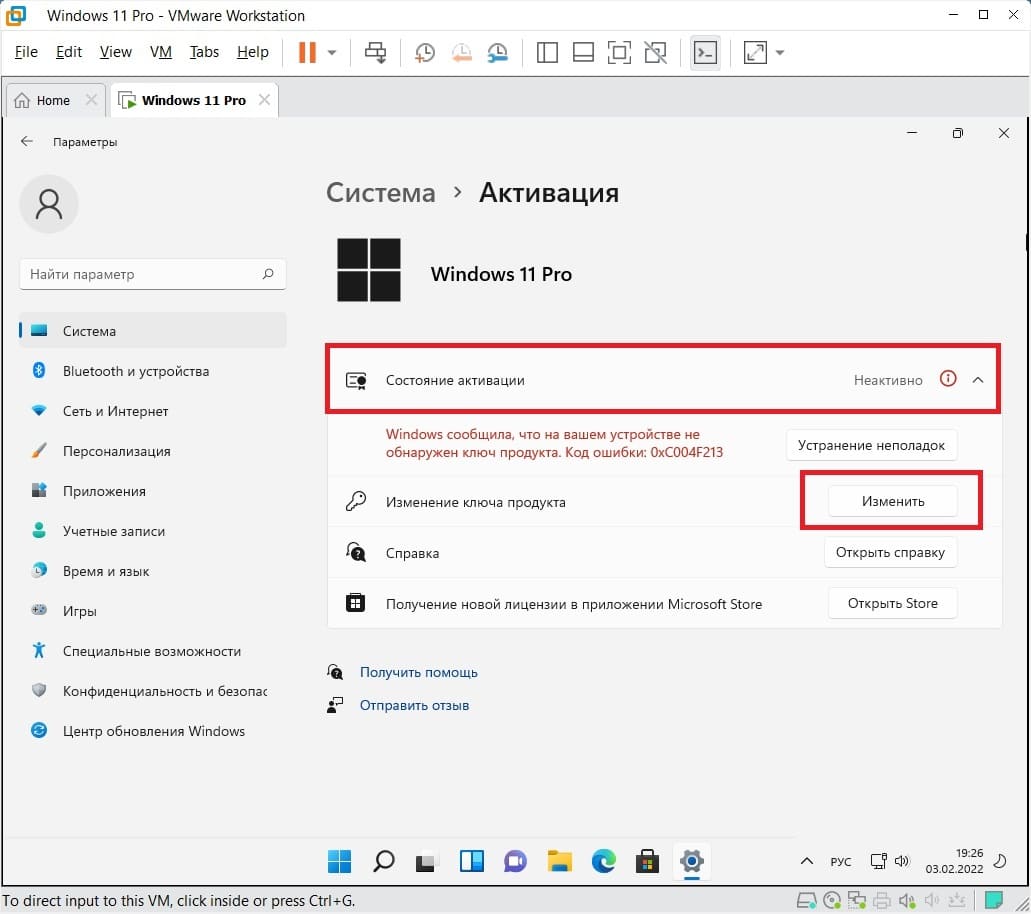Select Система in the sidebar
1031x914 pixels.
153,331
